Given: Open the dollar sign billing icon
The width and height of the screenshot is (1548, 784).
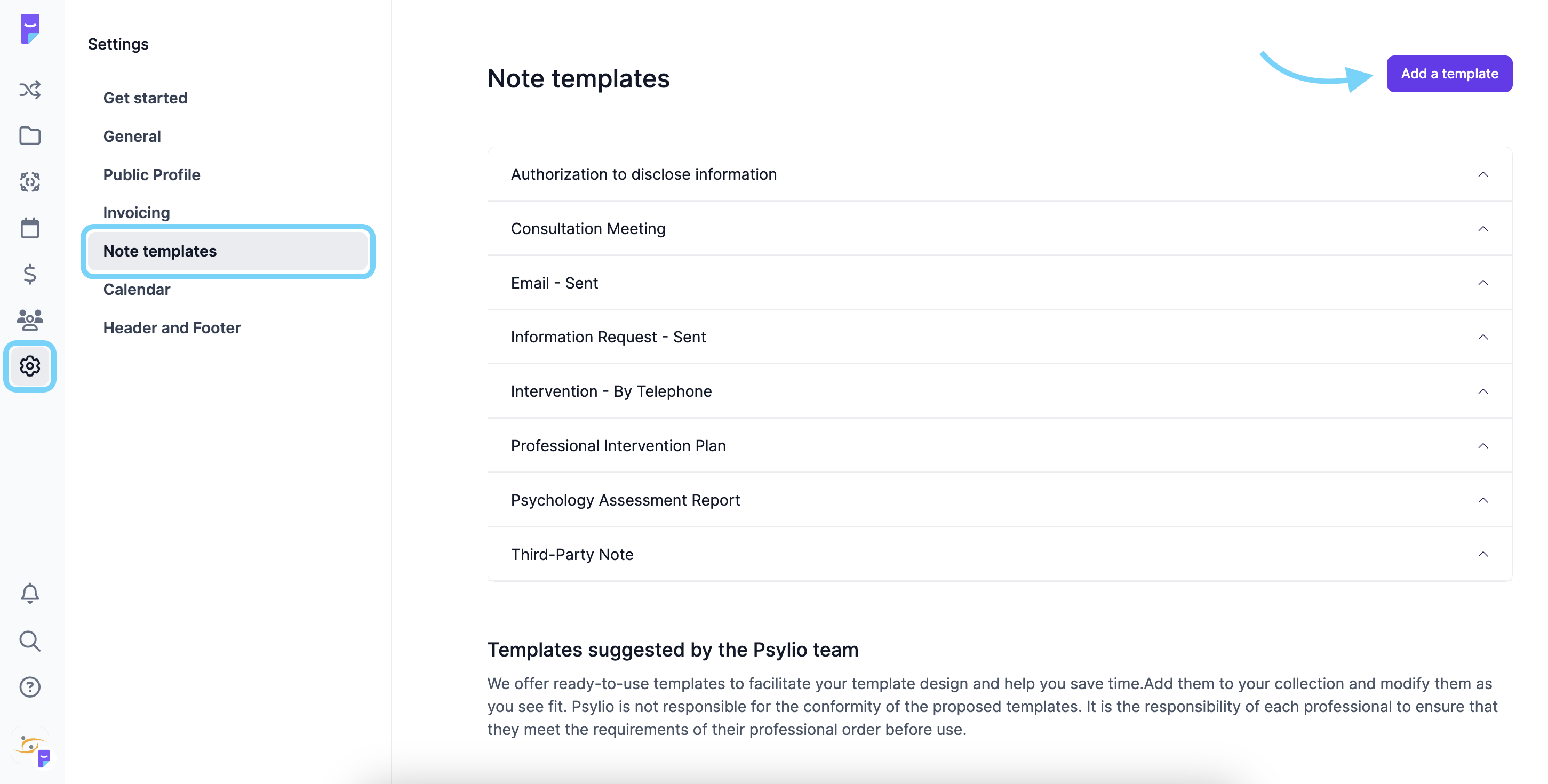Looking at the screenshot, I should coord(30,275).
